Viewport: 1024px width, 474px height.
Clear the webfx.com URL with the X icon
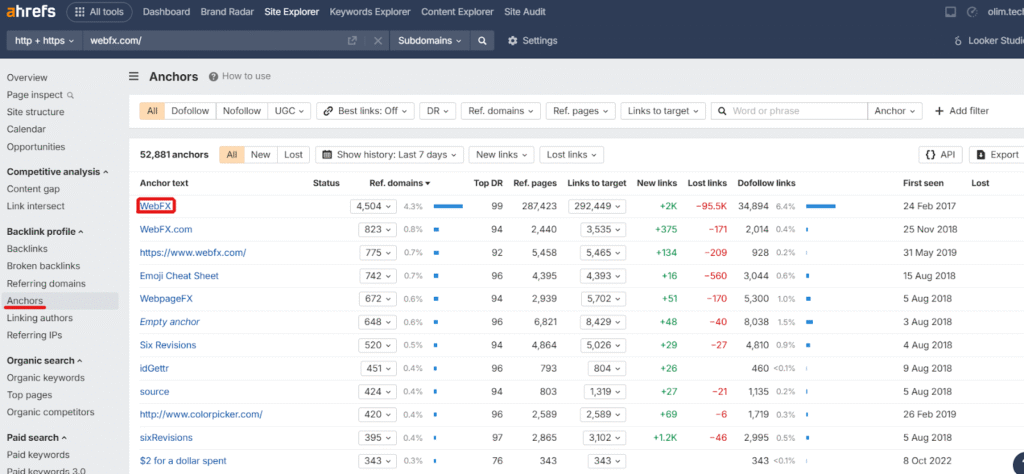(x=377, y=41)
